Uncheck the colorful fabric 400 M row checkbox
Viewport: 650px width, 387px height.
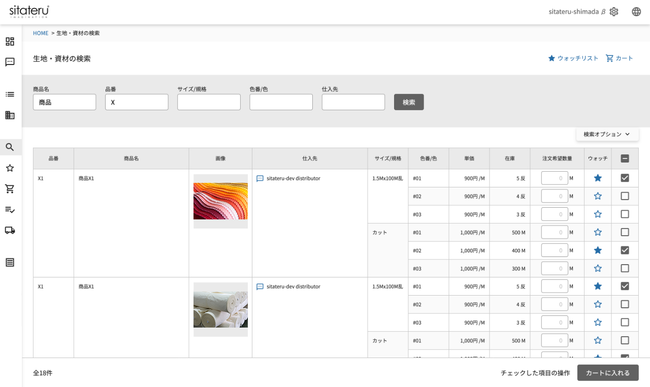pyautogui.click(x=625, y=250)
